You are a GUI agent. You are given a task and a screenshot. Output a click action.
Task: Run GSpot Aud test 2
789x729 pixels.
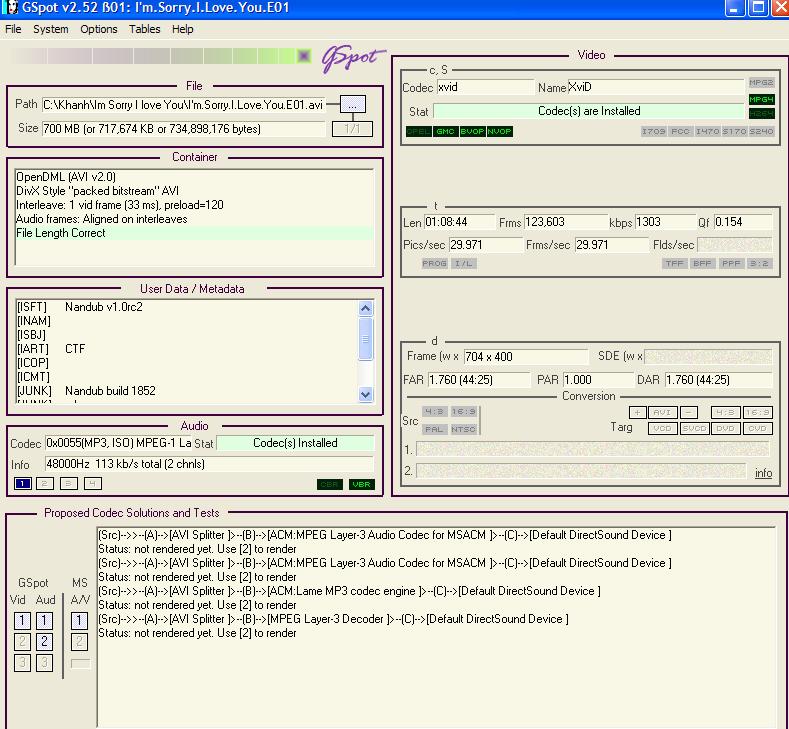[44, 641]
